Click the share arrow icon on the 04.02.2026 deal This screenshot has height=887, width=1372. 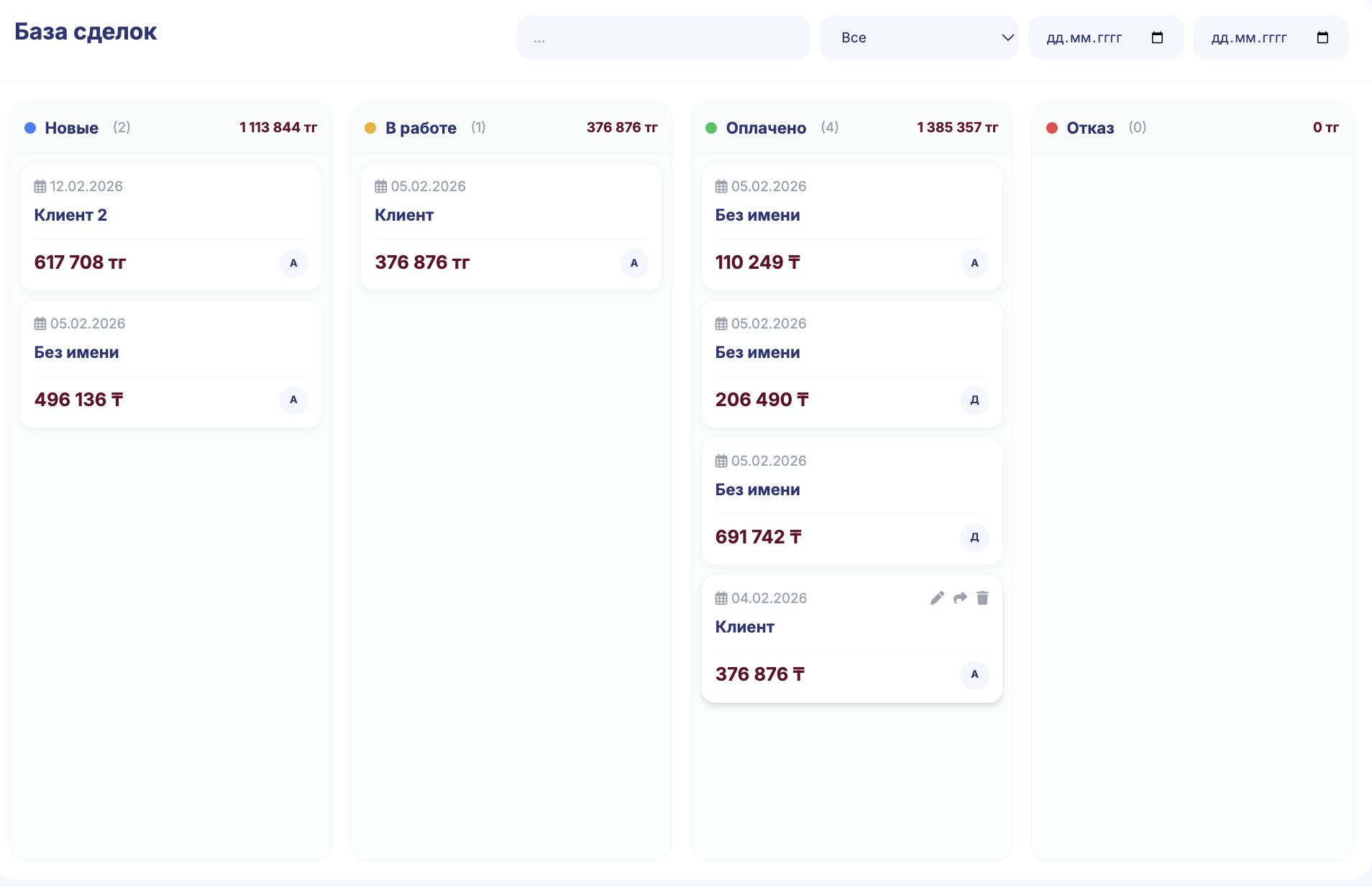pyautogui.click(x=960, y=598)
